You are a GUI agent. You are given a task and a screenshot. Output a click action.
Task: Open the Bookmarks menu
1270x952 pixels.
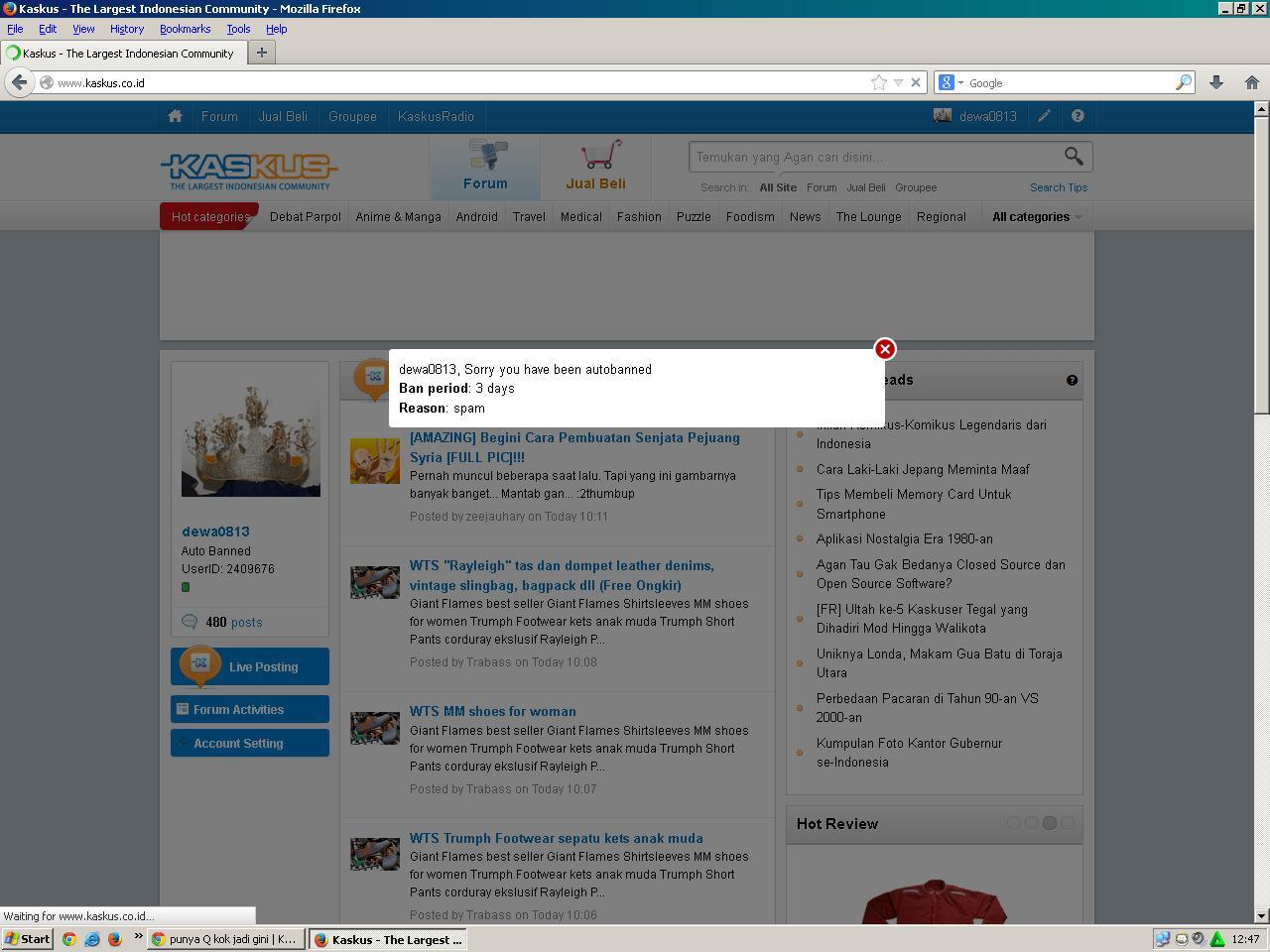pos(186,29)
